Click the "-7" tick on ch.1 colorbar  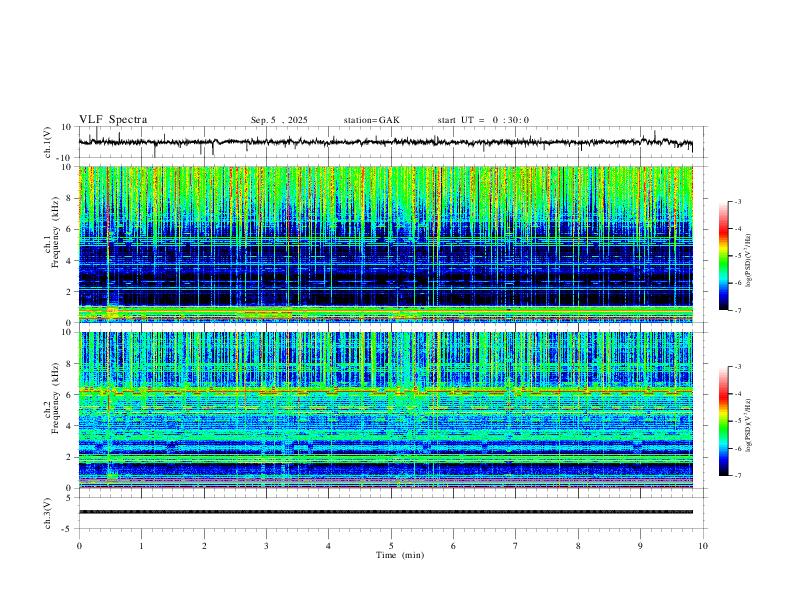tap(737, 310)
